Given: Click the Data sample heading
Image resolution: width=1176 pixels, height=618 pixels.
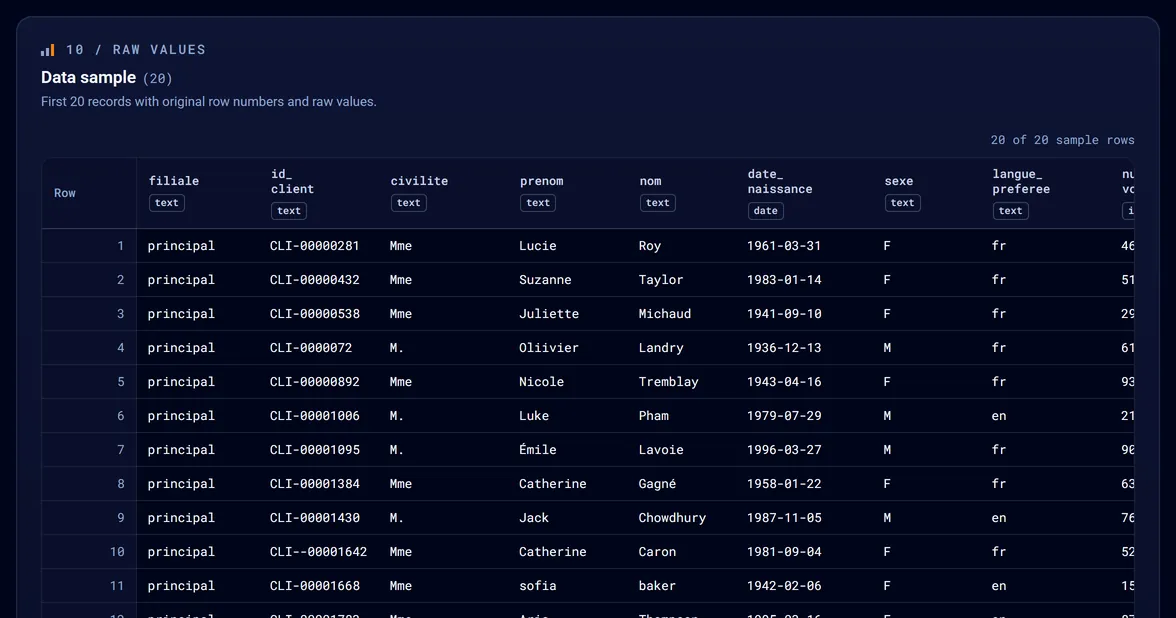Looking at the screenshot, I should 88,77.
